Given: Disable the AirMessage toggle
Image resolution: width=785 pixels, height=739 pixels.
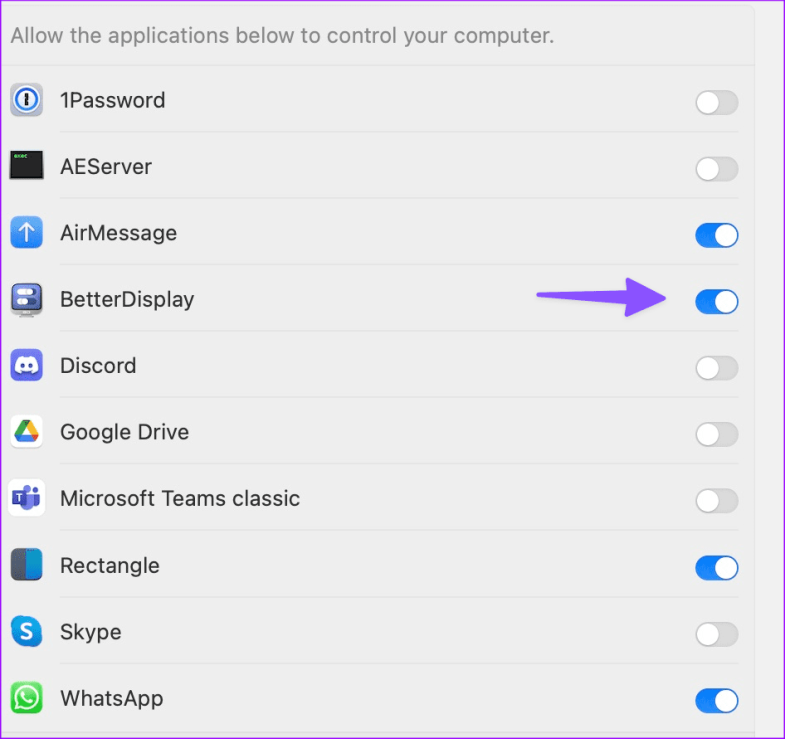Looking at the screenshot, I should click(x=716, y=235).
